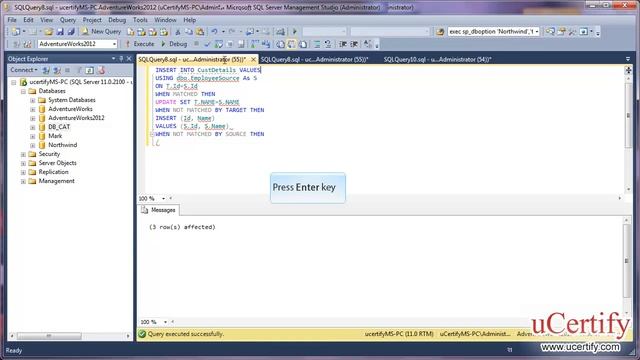
Task: Click the Display Estimated Execution Plan icon
Action: tap(218, 44)
